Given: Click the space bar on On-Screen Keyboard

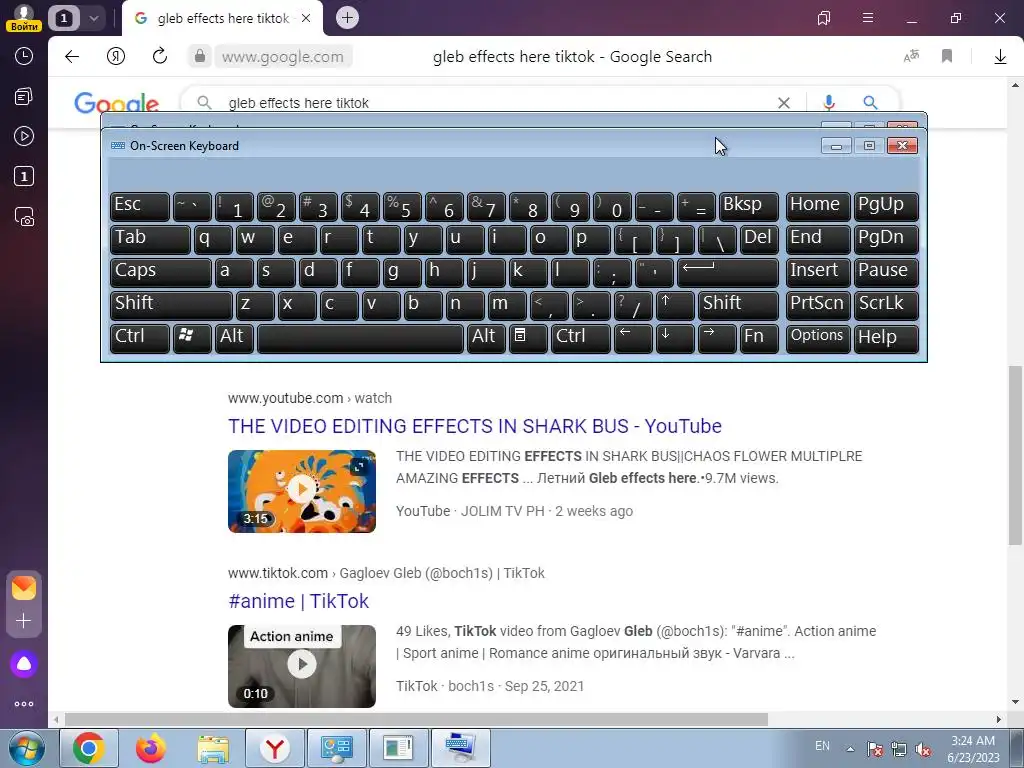Looking at the screenshot, I should (360, 338).
